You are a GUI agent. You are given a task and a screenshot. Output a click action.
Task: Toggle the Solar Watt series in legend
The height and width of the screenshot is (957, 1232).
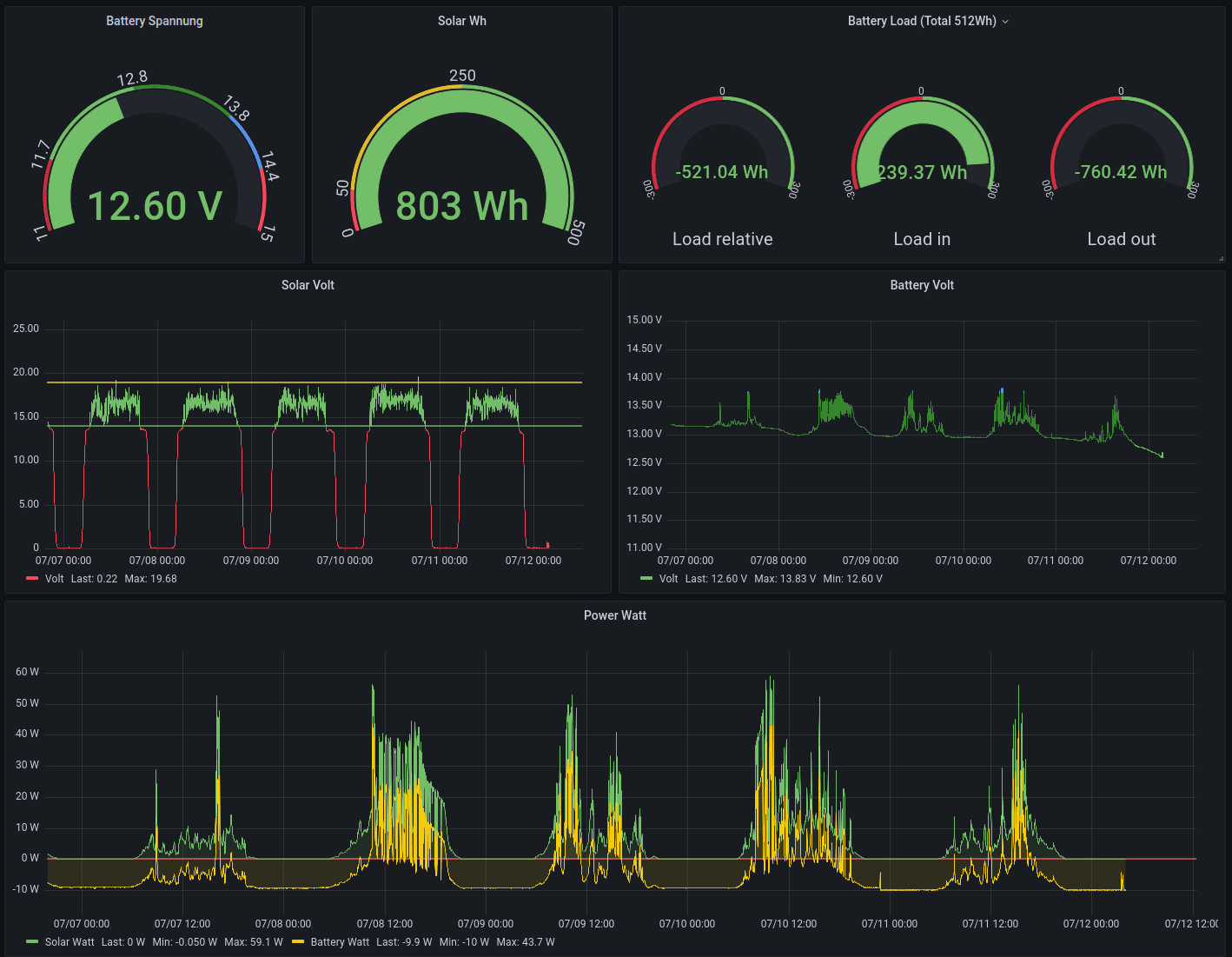70,942
